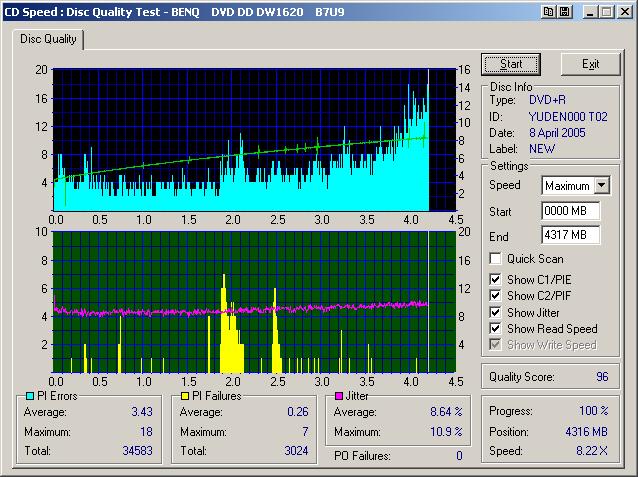Minimize the Disc Quality Test window
Screen dimensions: 638x477
[590, 12]
